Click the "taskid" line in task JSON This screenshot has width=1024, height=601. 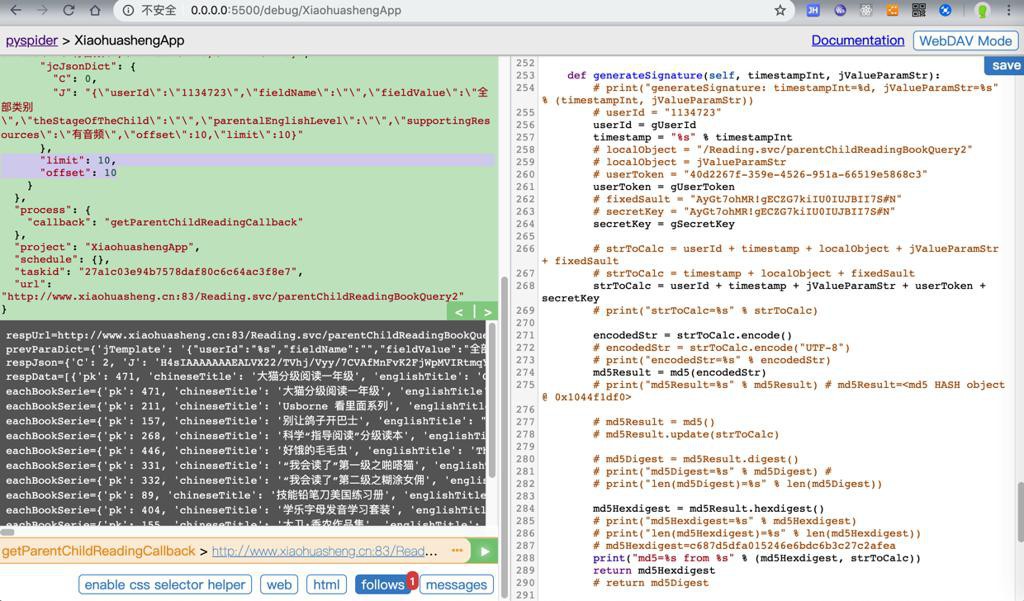[x=158, y=272]
